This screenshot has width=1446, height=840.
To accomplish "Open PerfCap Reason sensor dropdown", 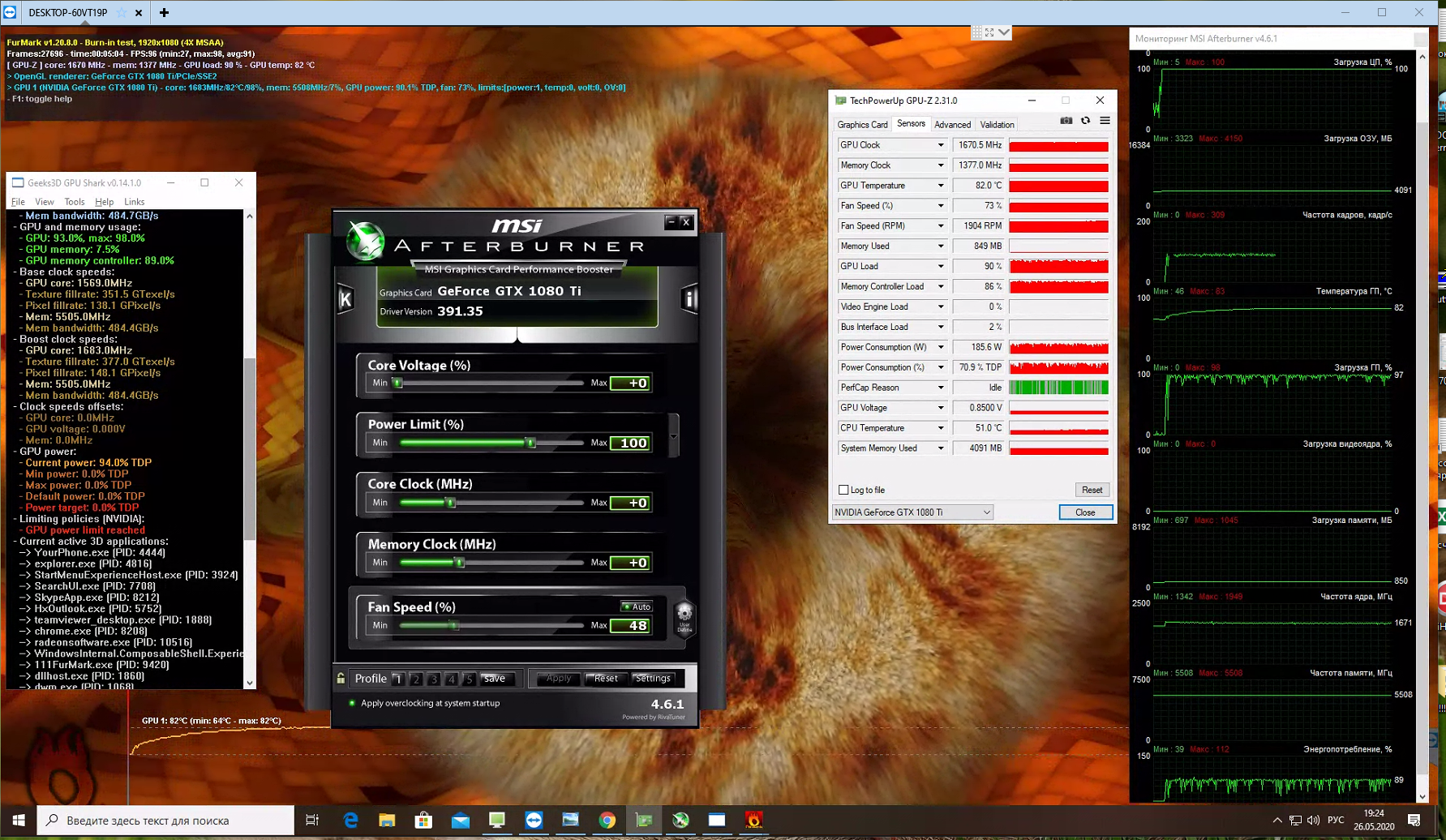I will pos(941,388).
